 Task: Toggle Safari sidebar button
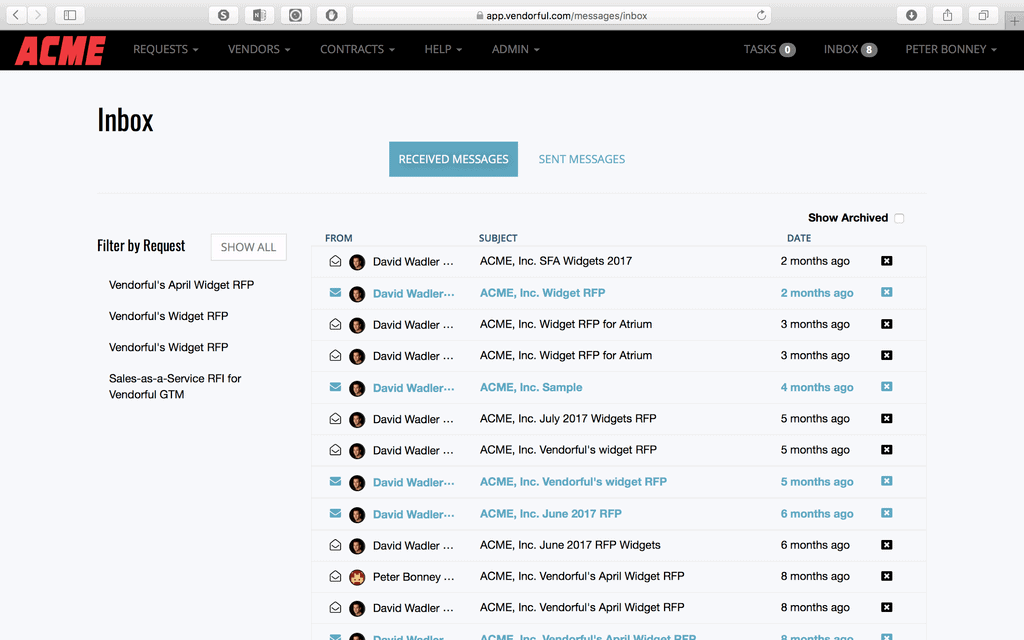click(70, 15)
